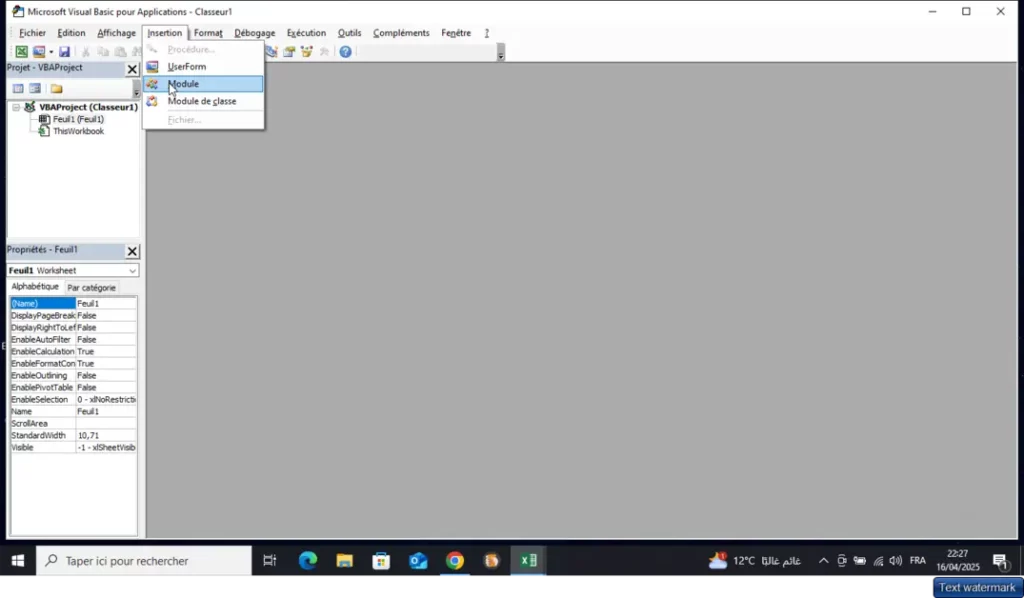
Task: Switch to the Par catégorie tab
Action: coord(92,287)
